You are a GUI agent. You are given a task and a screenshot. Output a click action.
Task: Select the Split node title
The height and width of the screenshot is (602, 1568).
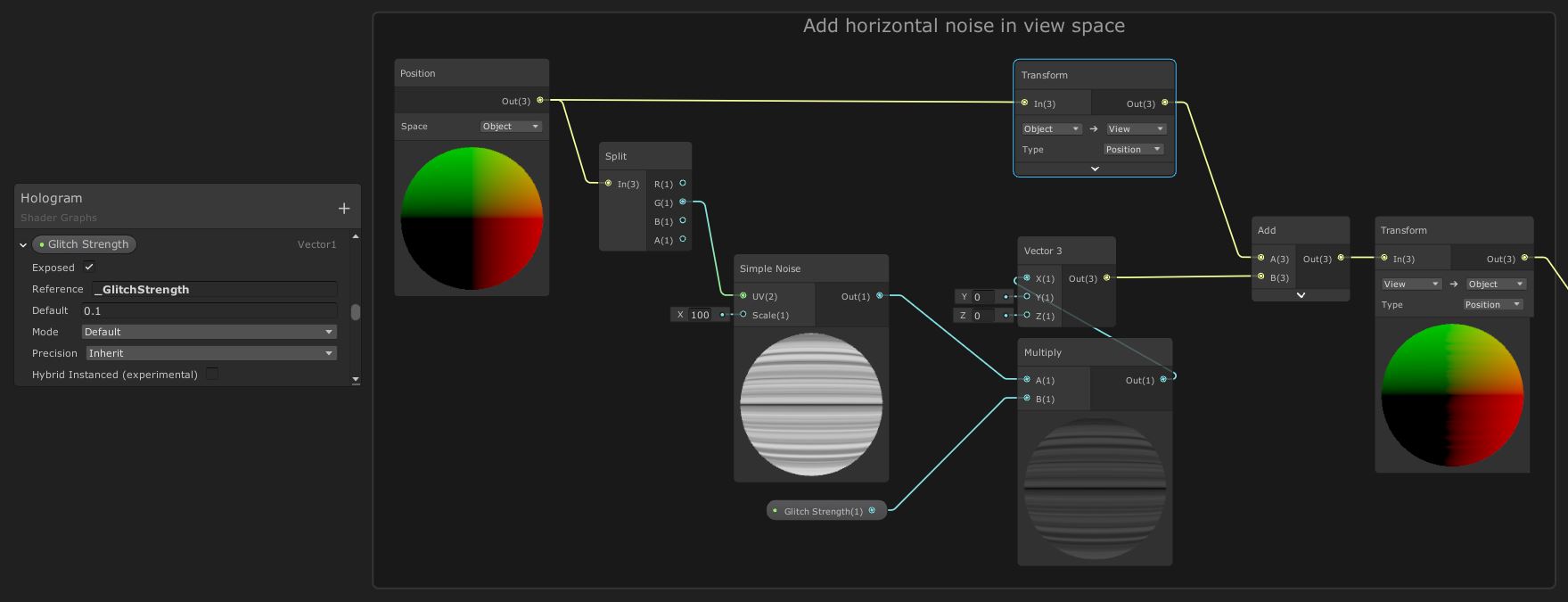pyautogui.click(x=616, y=156)
